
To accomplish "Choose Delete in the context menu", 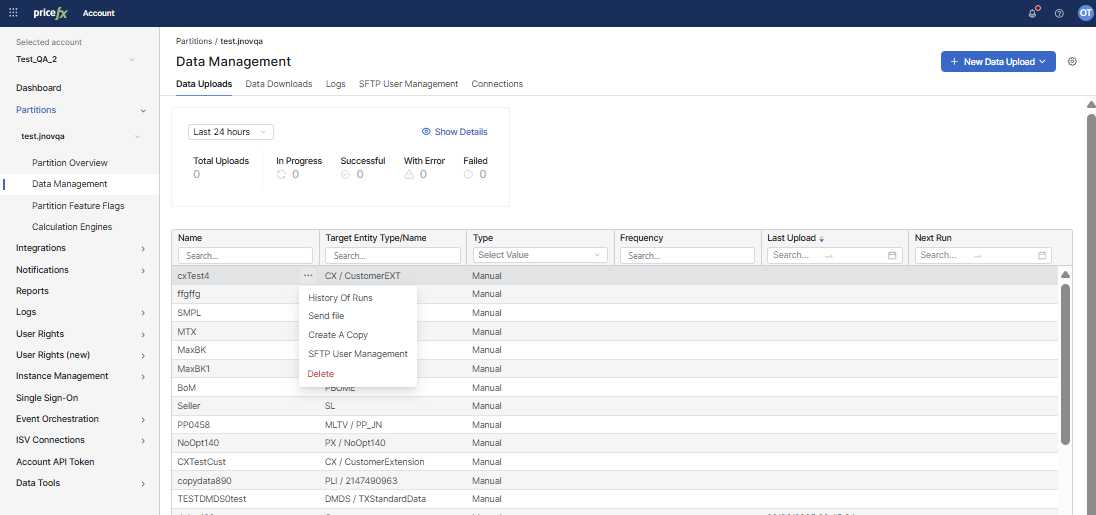I will tap(321, 374).
